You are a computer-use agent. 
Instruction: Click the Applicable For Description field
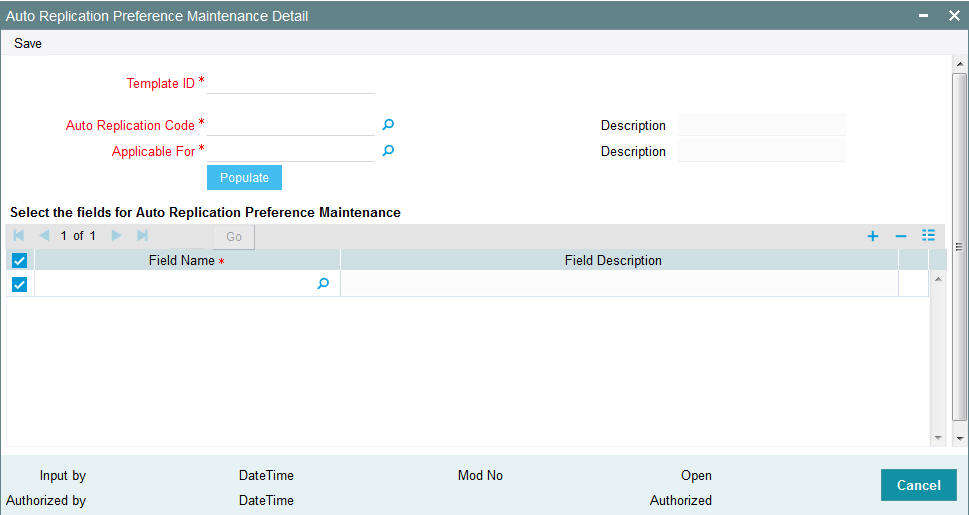[761, 151]
